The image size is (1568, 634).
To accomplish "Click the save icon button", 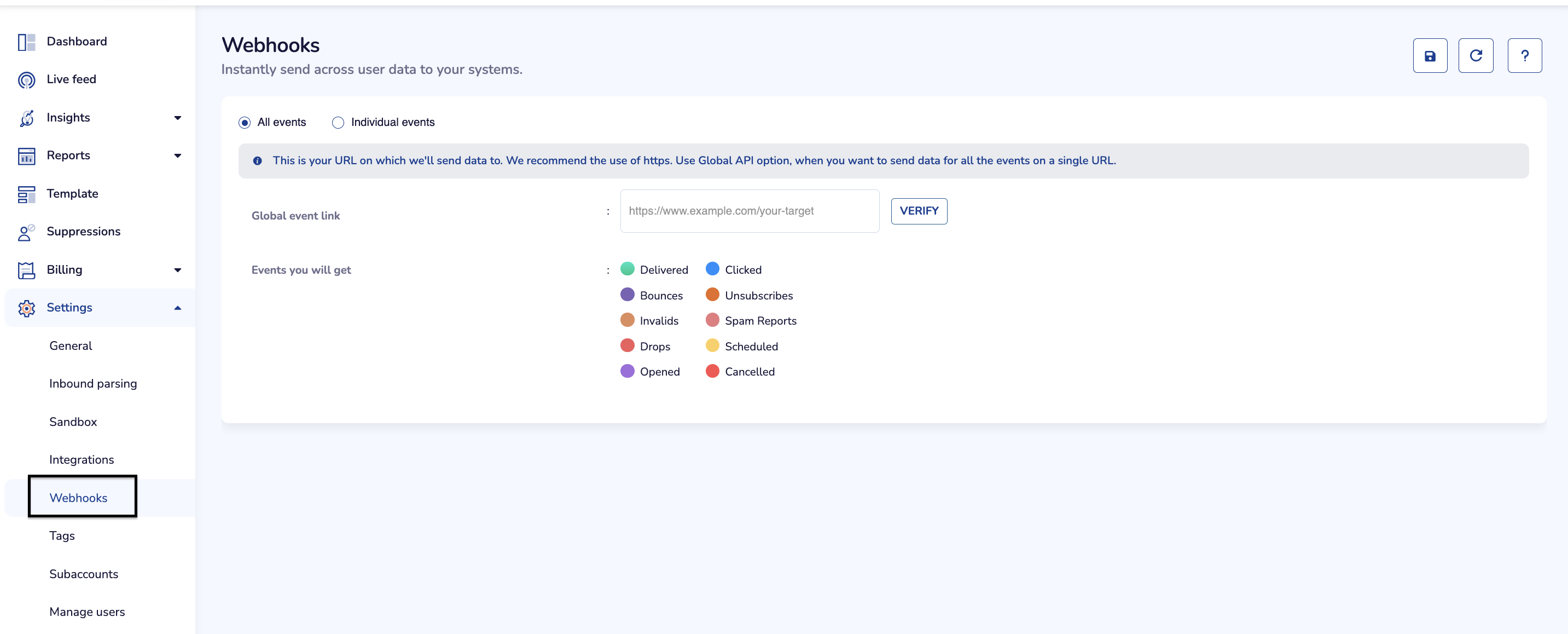I will pos(1429,56).
